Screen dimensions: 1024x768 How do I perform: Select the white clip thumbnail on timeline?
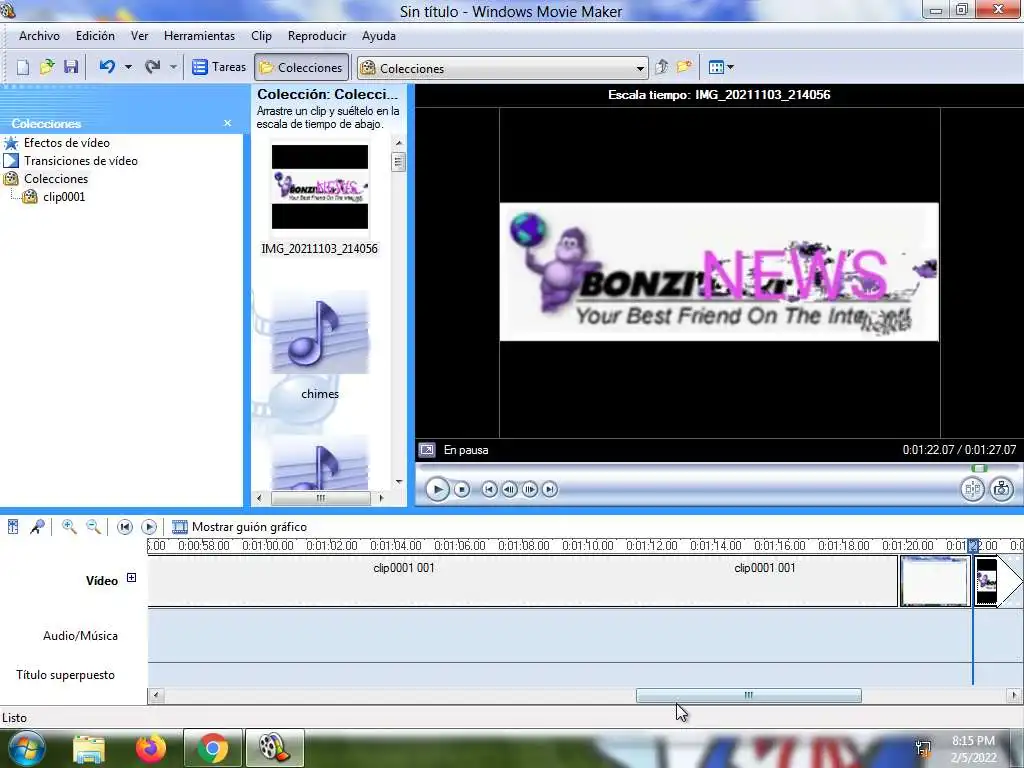tap(934, 581)
